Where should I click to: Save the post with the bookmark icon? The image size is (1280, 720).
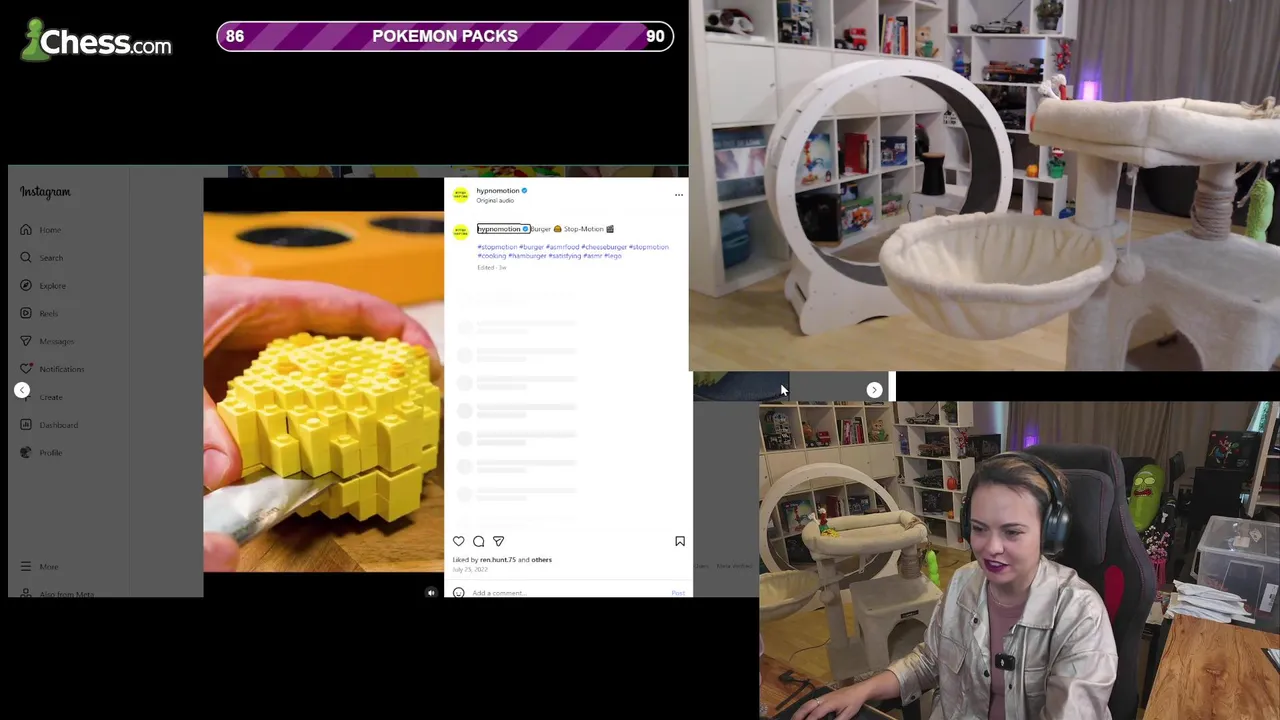[680, 541]
